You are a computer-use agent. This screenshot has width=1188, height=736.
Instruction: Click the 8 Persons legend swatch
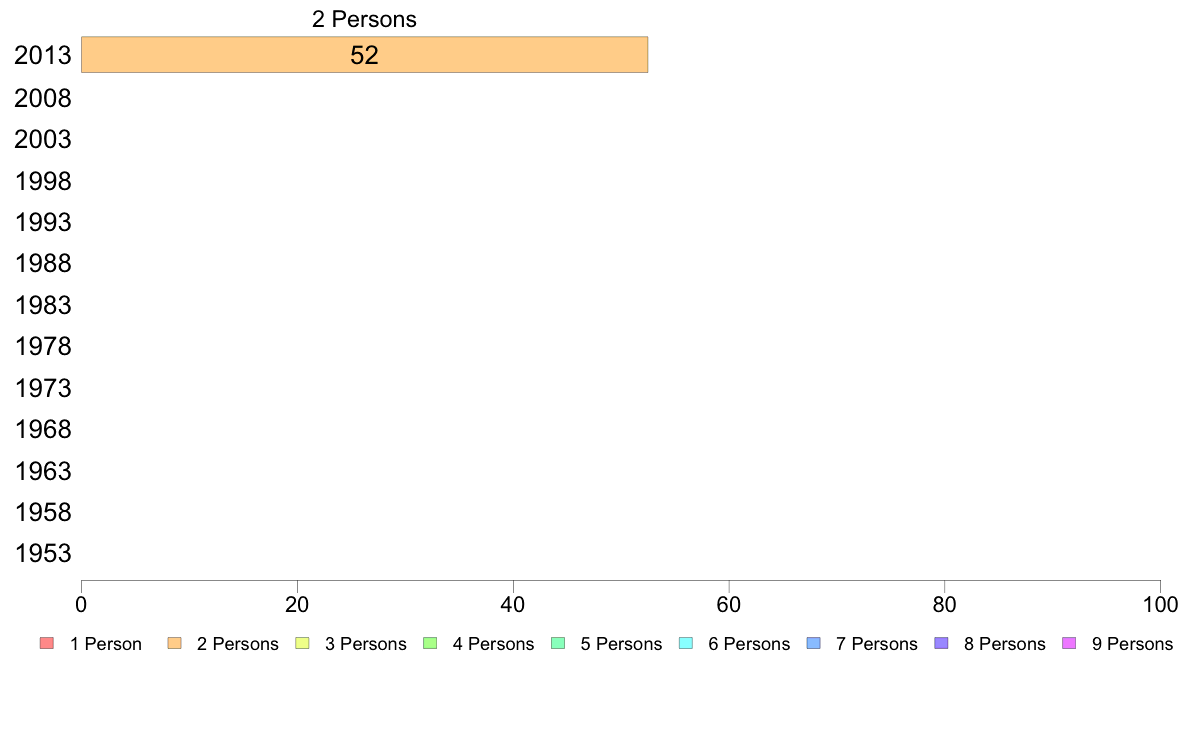tap(942, 644)
